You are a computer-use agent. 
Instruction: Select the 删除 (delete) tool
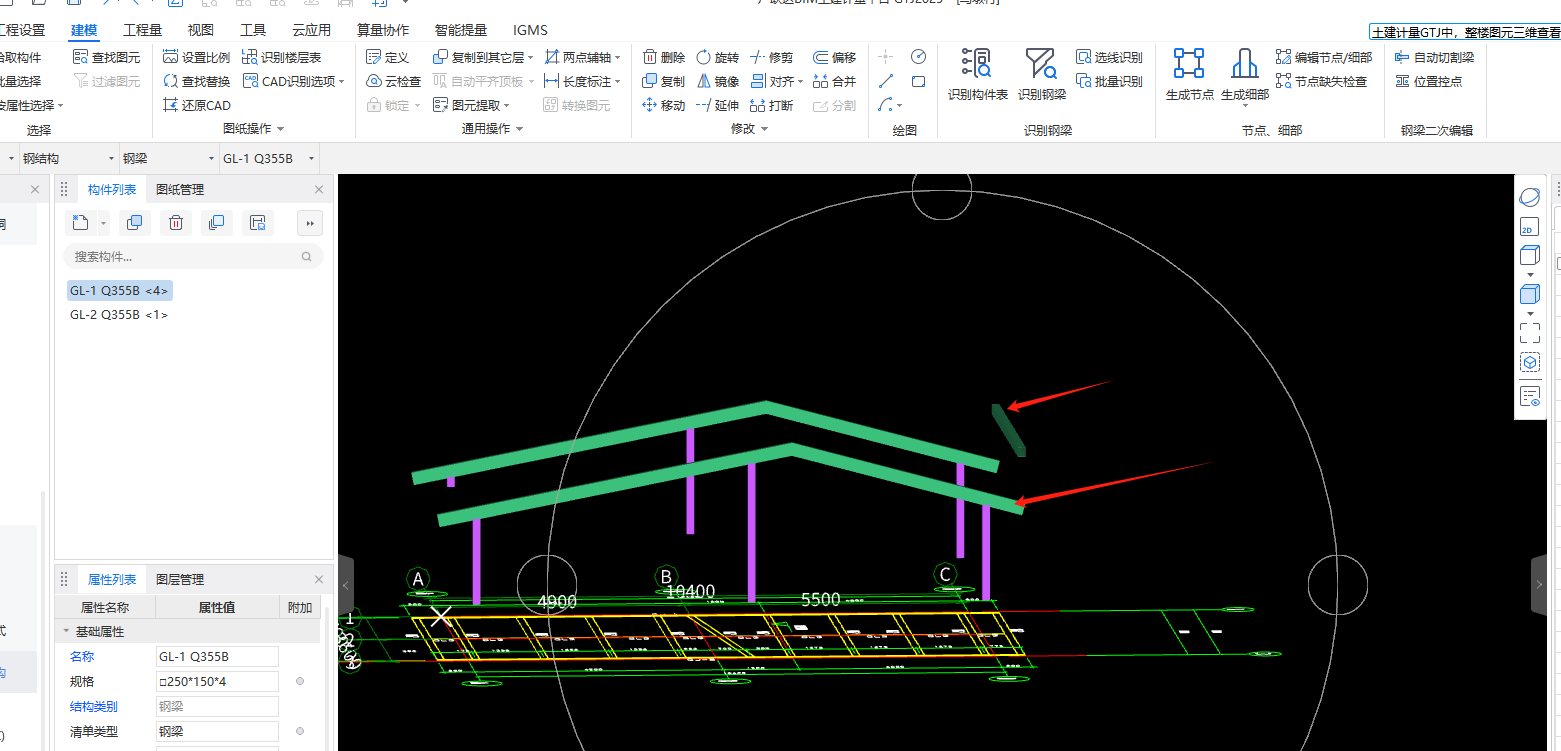point(664,58)
